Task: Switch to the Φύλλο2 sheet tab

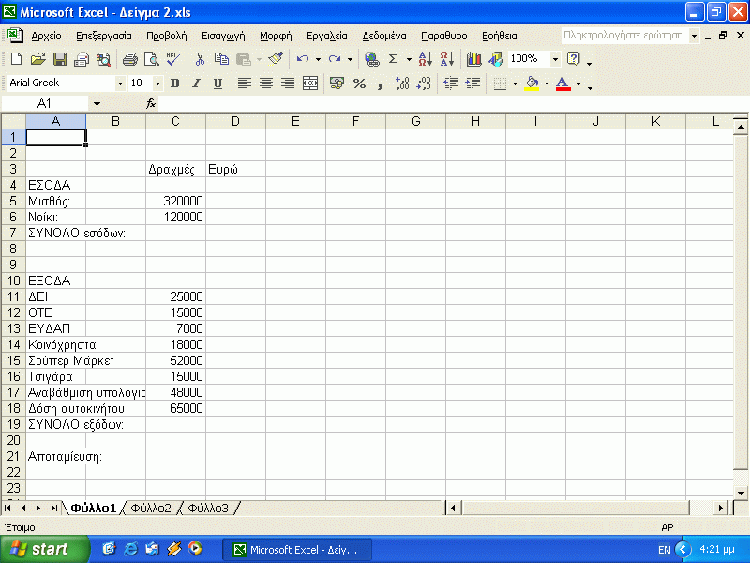Action: click(151, 508)
